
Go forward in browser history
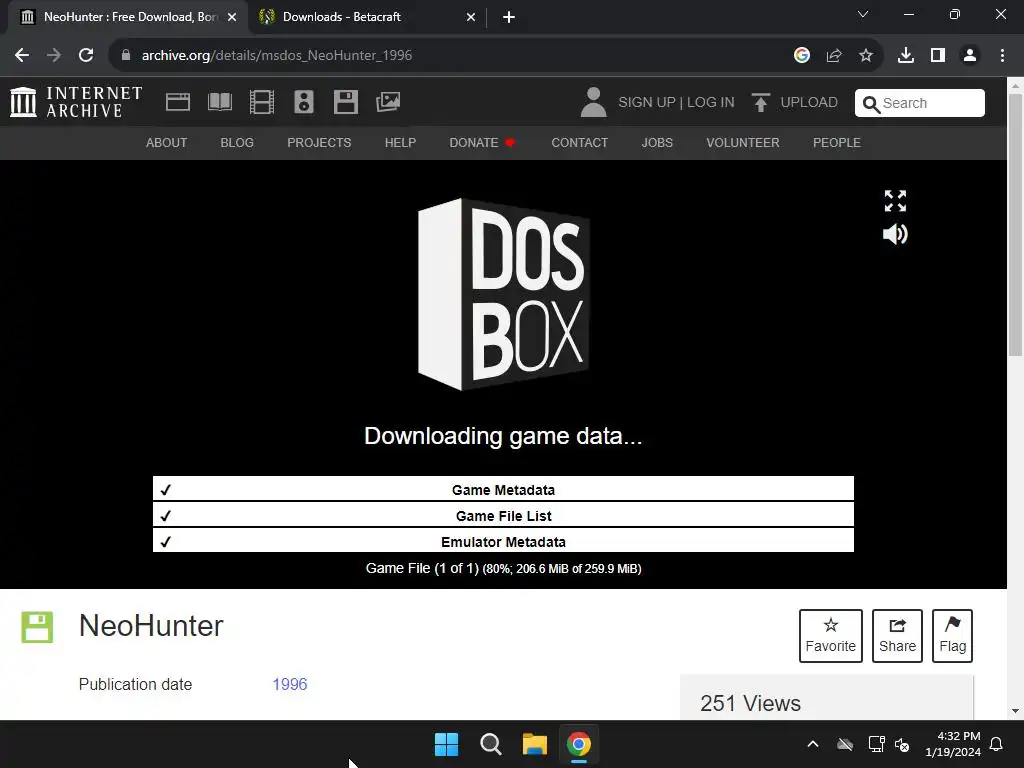click(x=54, y=56)
